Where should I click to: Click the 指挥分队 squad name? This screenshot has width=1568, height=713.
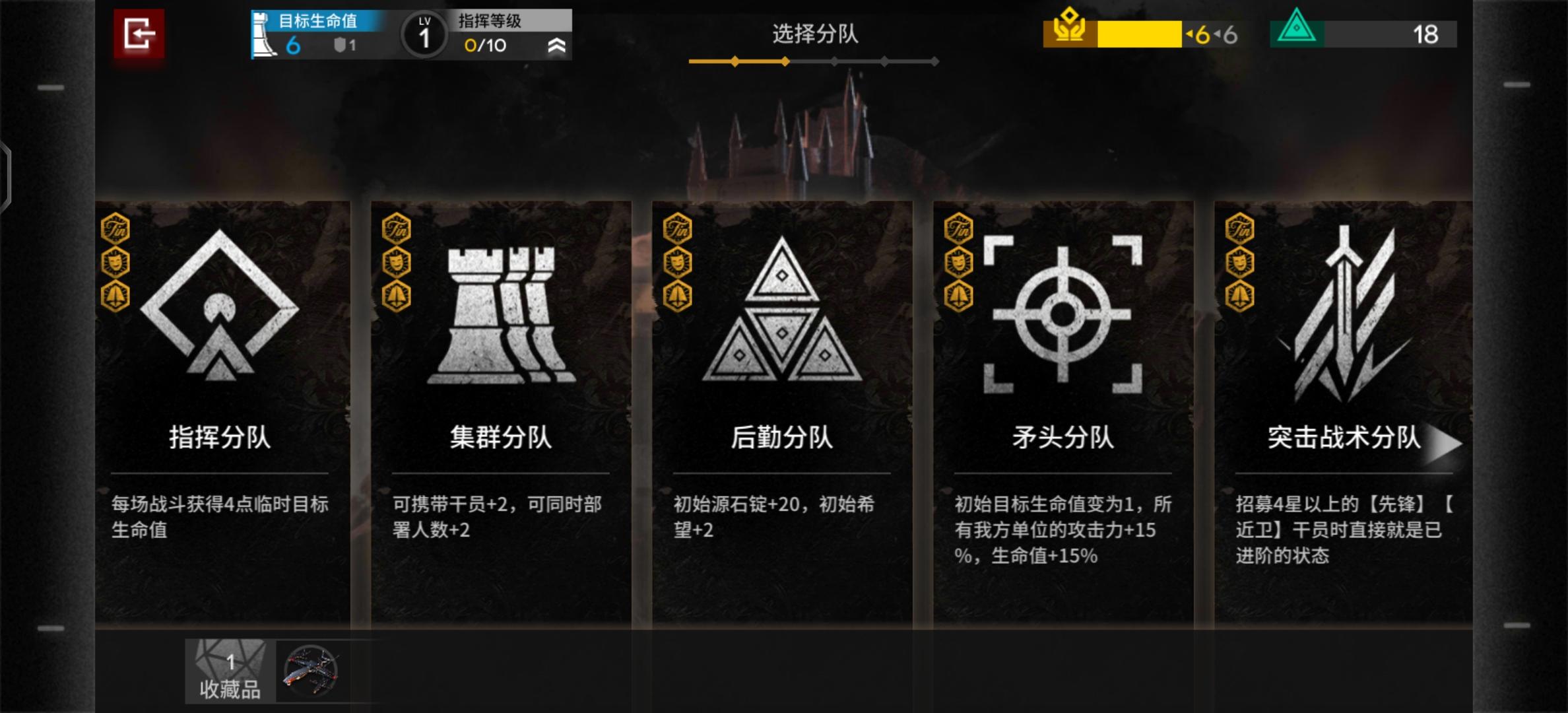coord(220,437)
